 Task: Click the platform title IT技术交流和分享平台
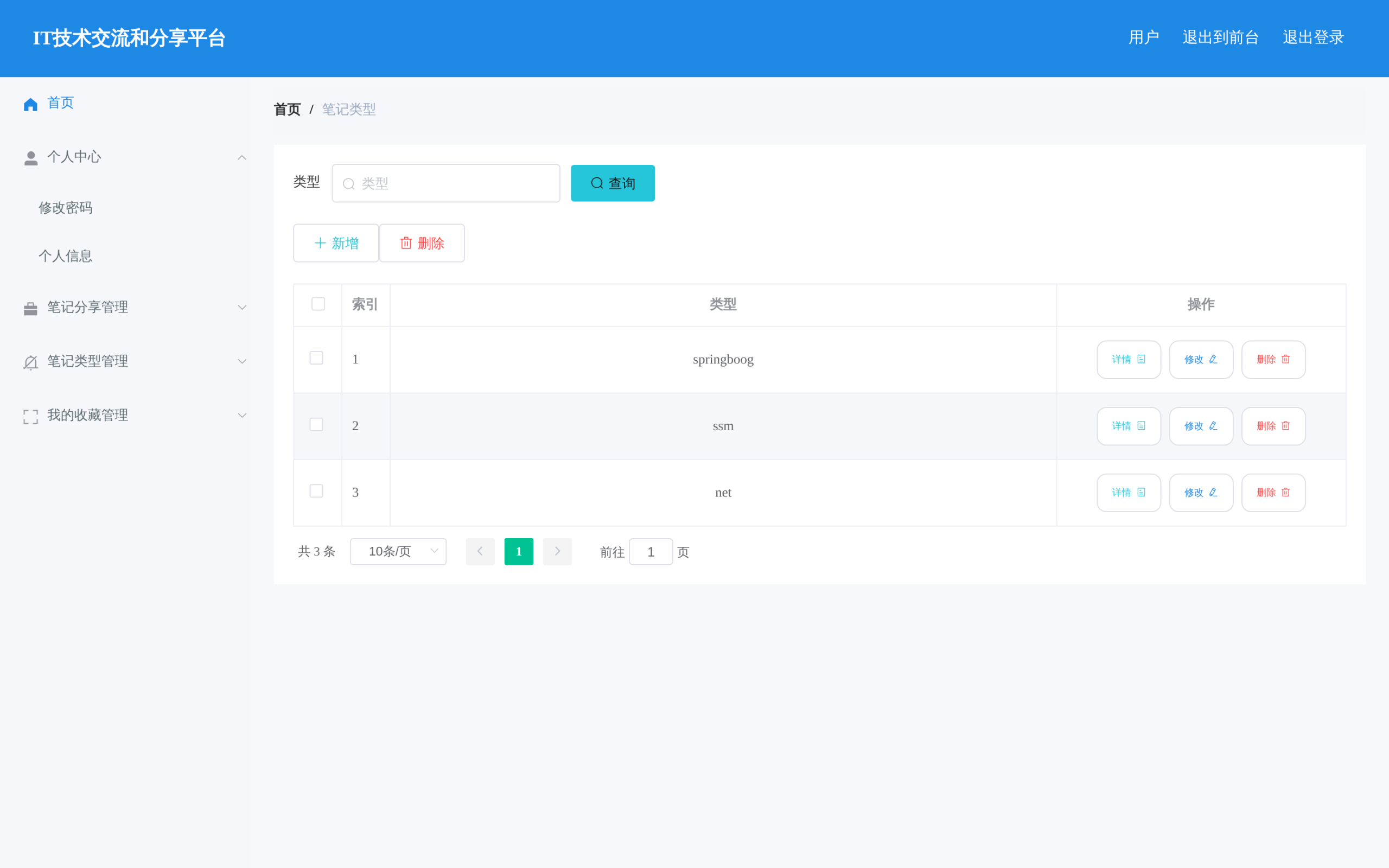129,38
